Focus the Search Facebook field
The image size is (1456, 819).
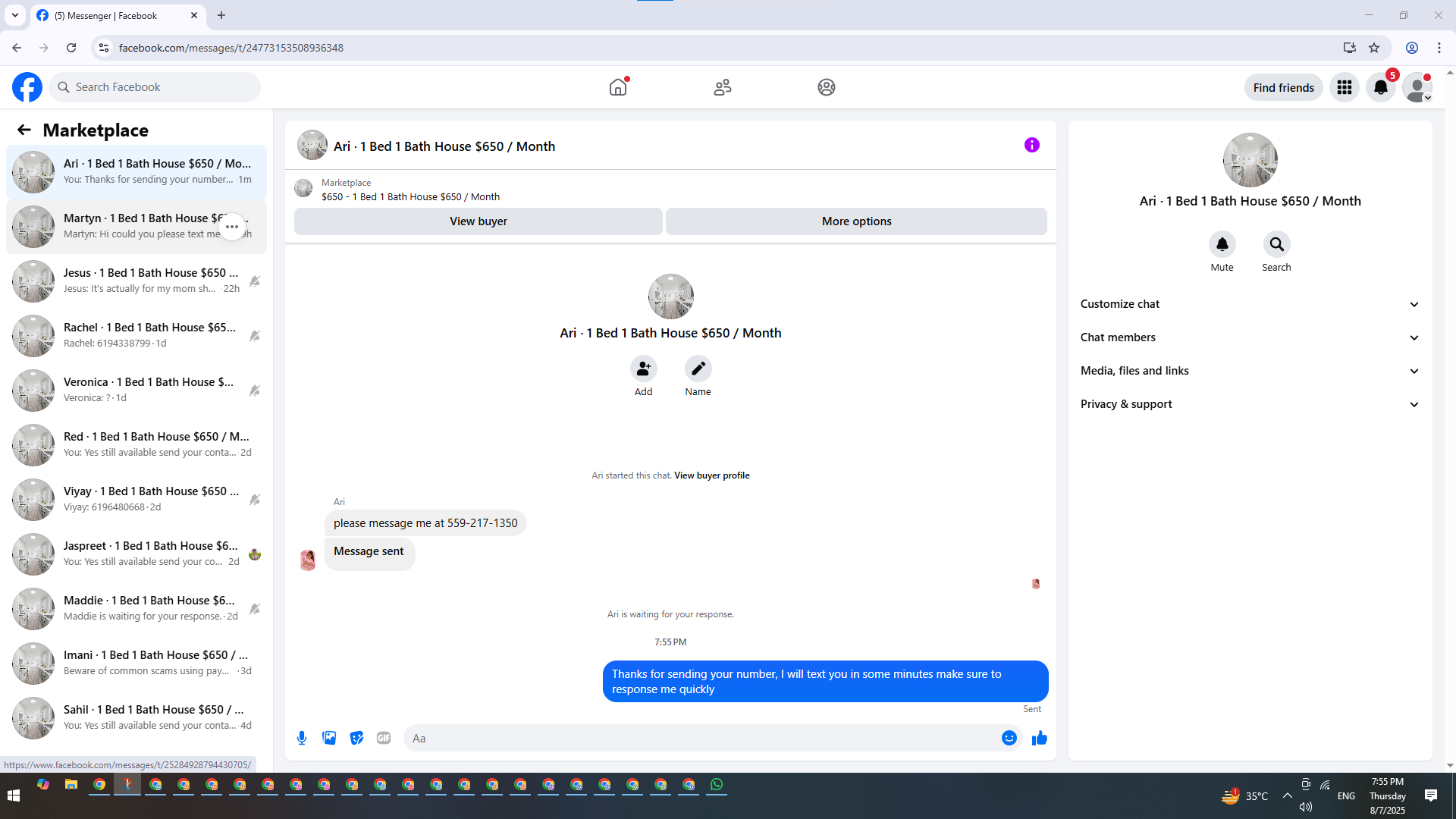155,87
